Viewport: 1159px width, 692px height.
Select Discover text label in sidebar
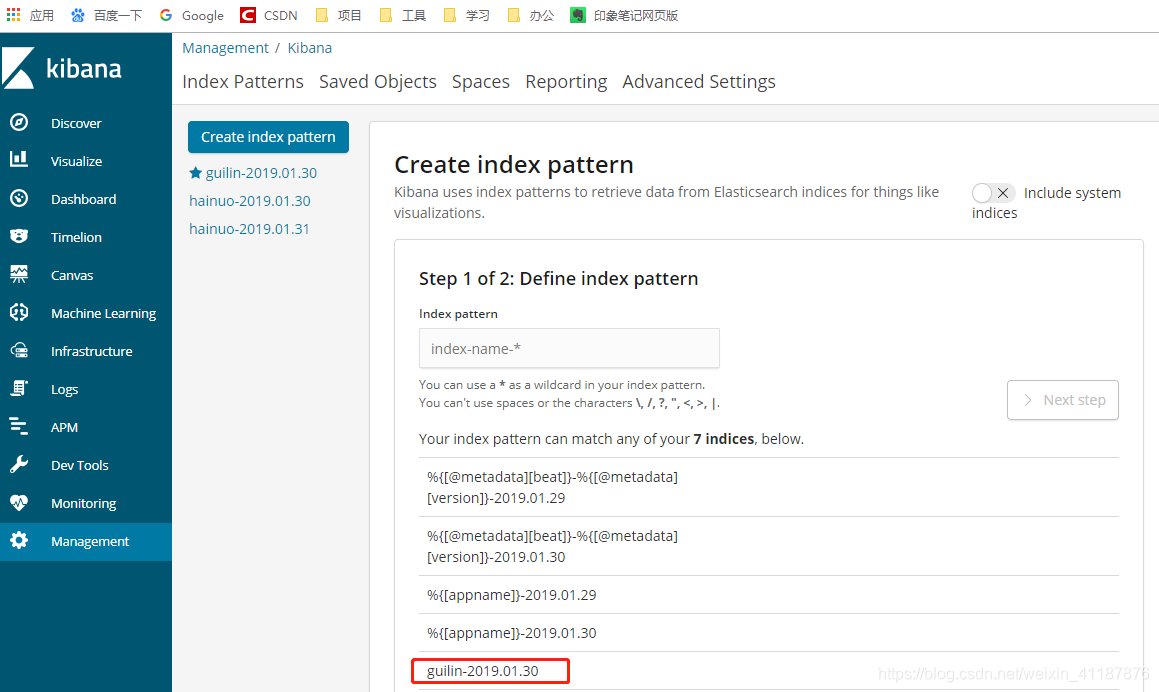coord(76,123)
